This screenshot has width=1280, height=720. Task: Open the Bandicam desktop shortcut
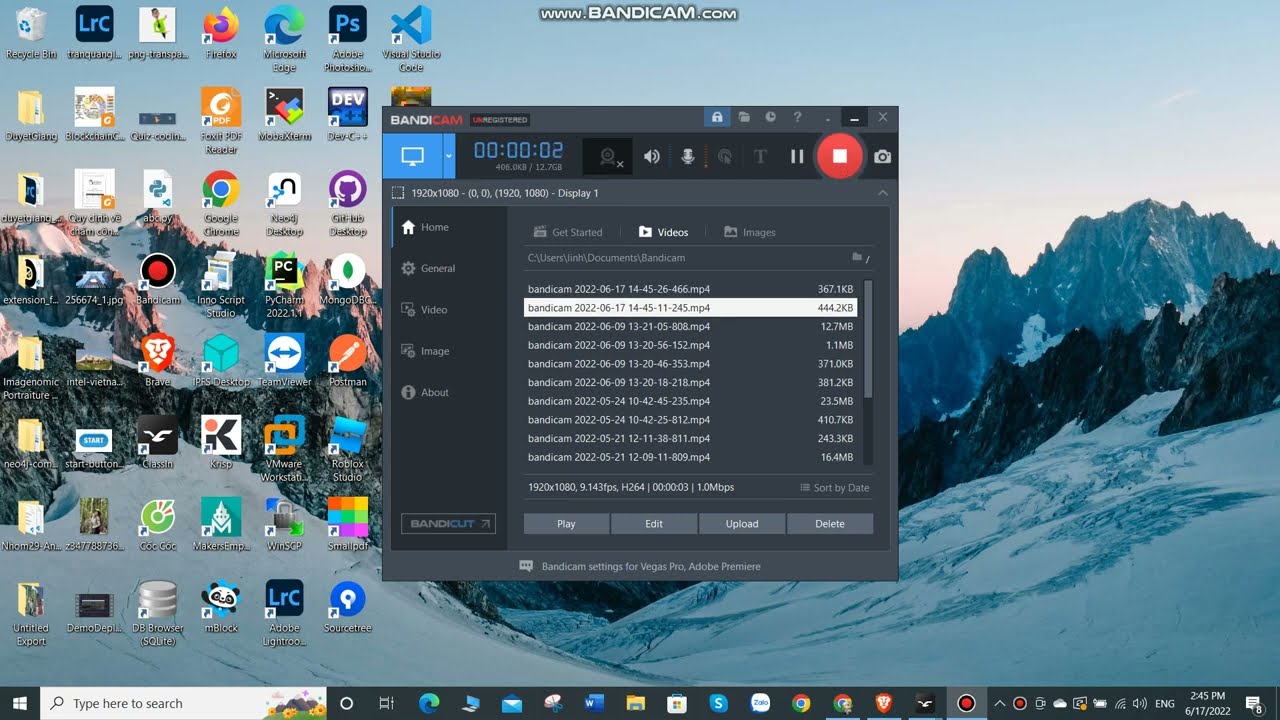pyautogui.click(x=158, y=279)
